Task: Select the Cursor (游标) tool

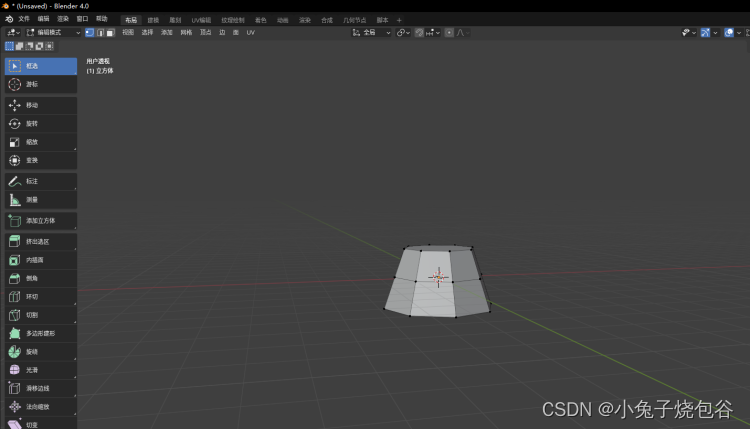Action: [x=41, y=84]
